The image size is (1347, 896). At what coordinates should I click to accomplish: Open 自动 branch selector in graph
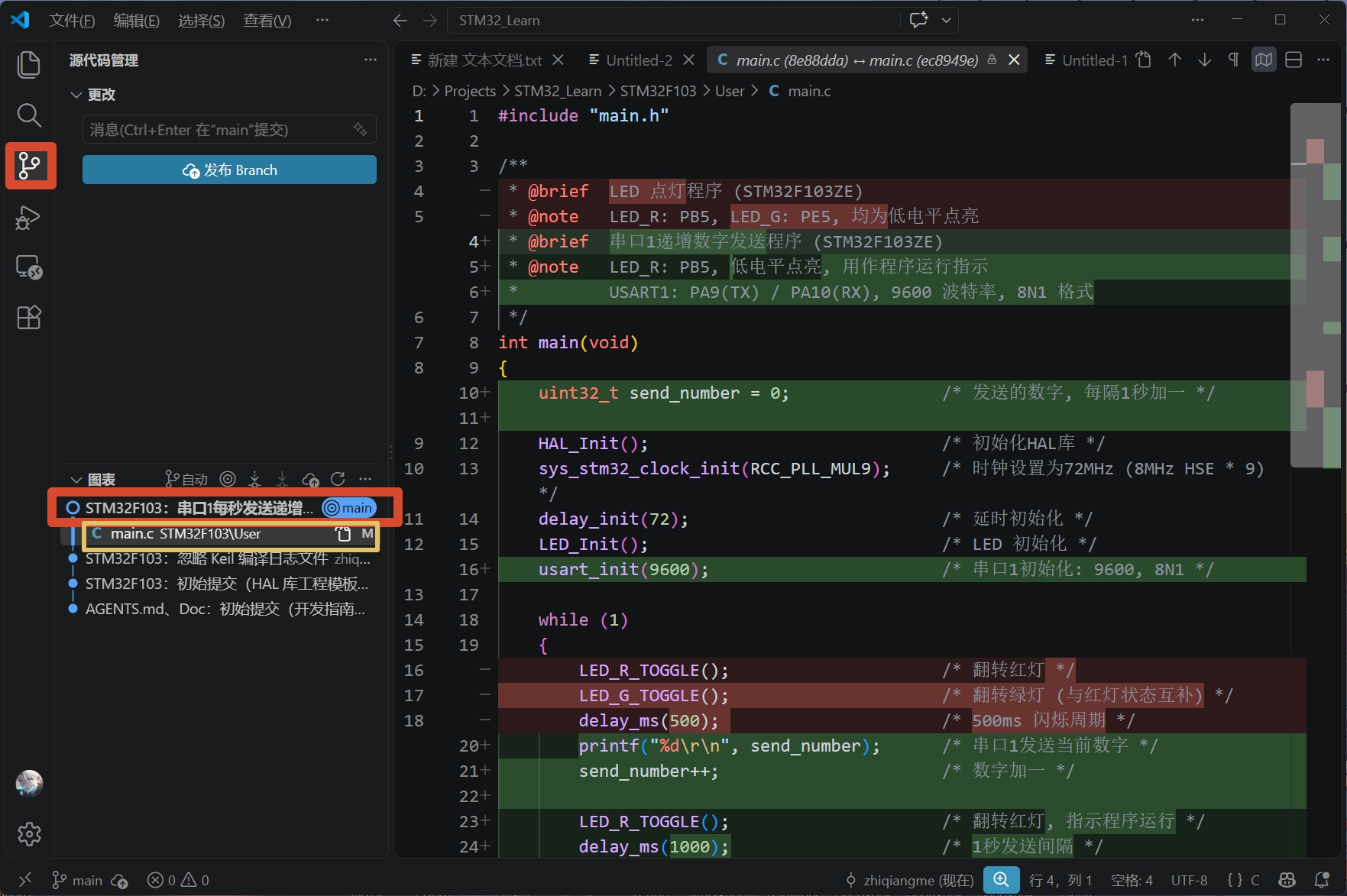186,479
